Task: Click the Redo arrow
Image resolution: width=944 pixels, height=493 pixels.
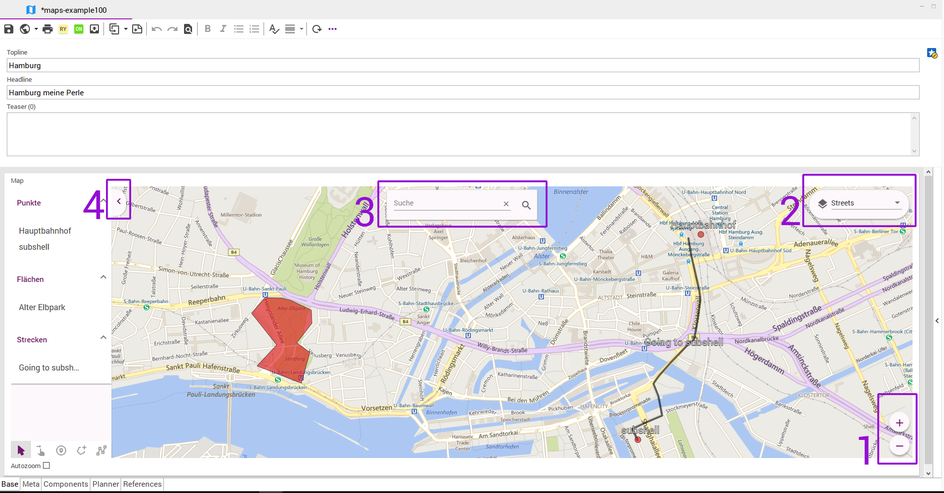Action: point(172,29)
